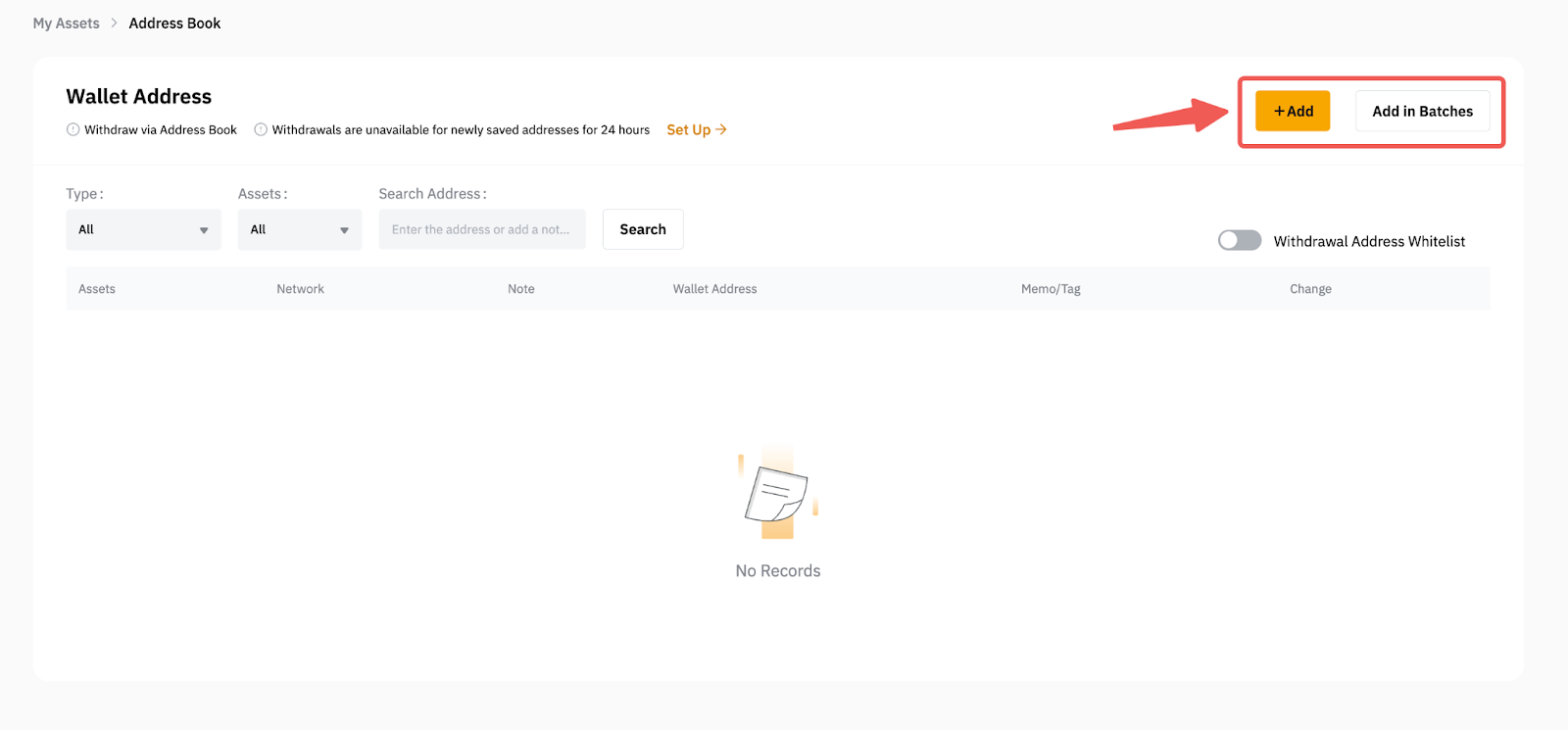The height and width of the screenshot is (730, 1568).
Task: Click the Memo/Tag column header
Action: (1051, 289)
